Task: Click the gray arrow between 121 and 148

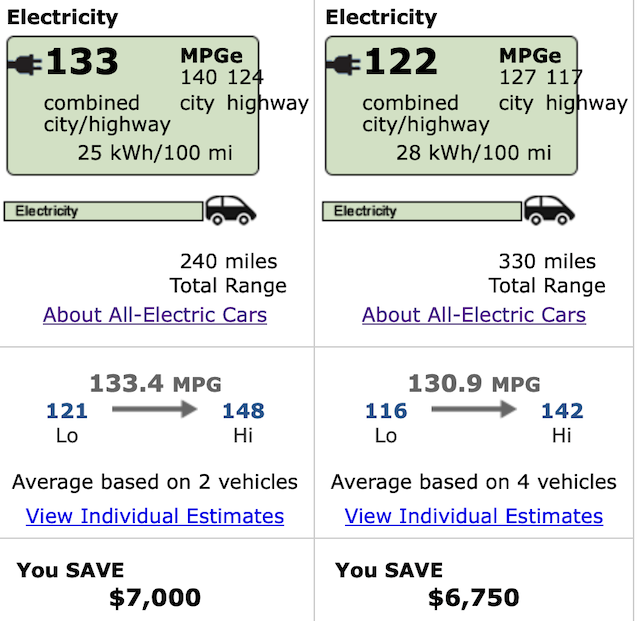Action: pyautogui.click(x=155, y=409)
